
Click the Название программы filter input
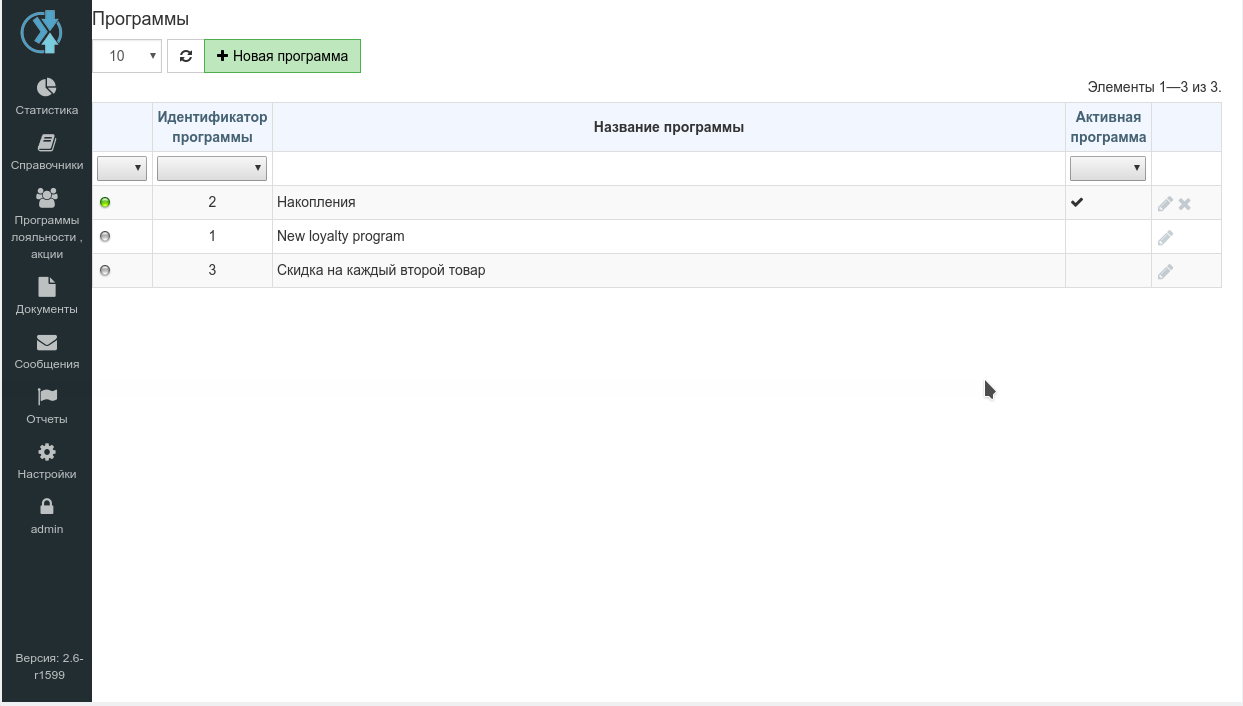click(x=668, y=168)
